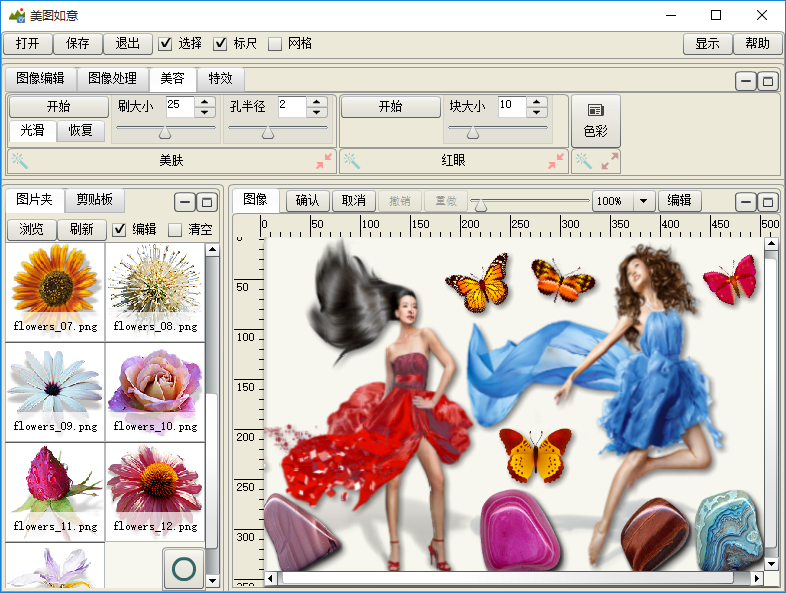
Task: Click the collapse arrows icon in 美肤 panel
Action: pos(324,161)
